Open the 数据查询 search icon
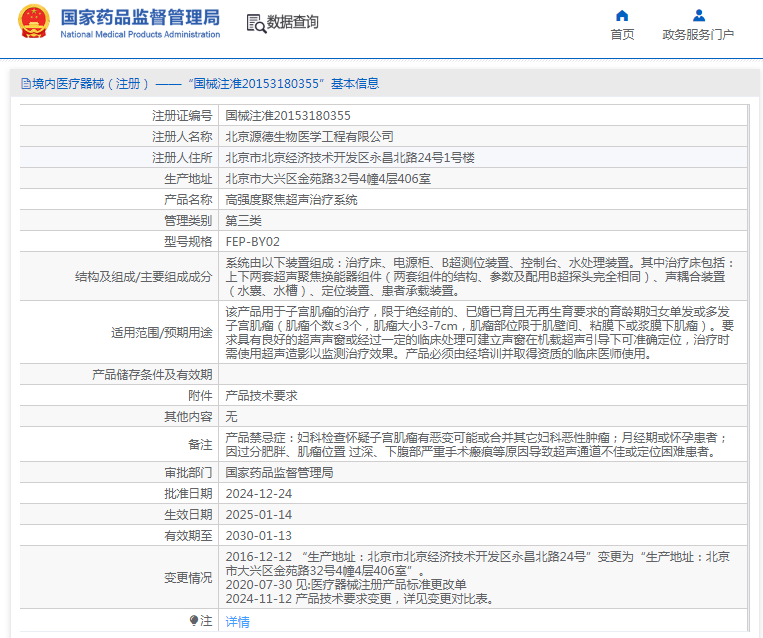763x638 pixels. point(256,23)
